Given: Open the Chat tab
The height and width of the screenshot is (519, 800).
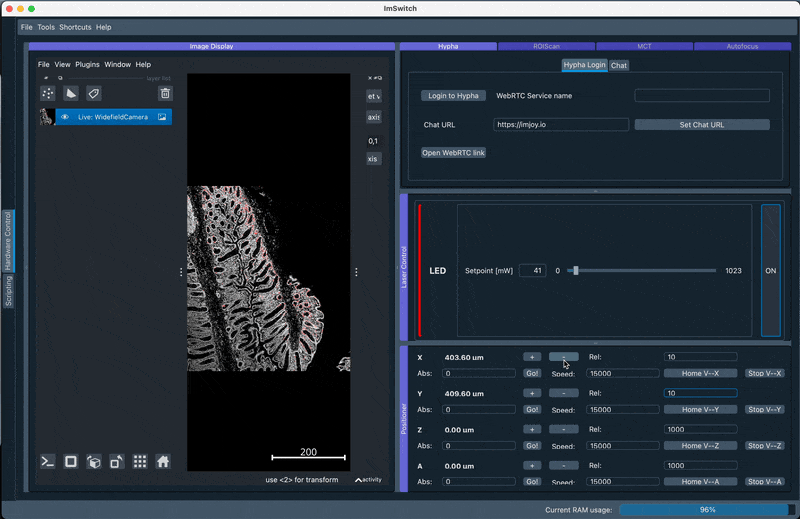Looking at the screenshot, I should [619, 65].
